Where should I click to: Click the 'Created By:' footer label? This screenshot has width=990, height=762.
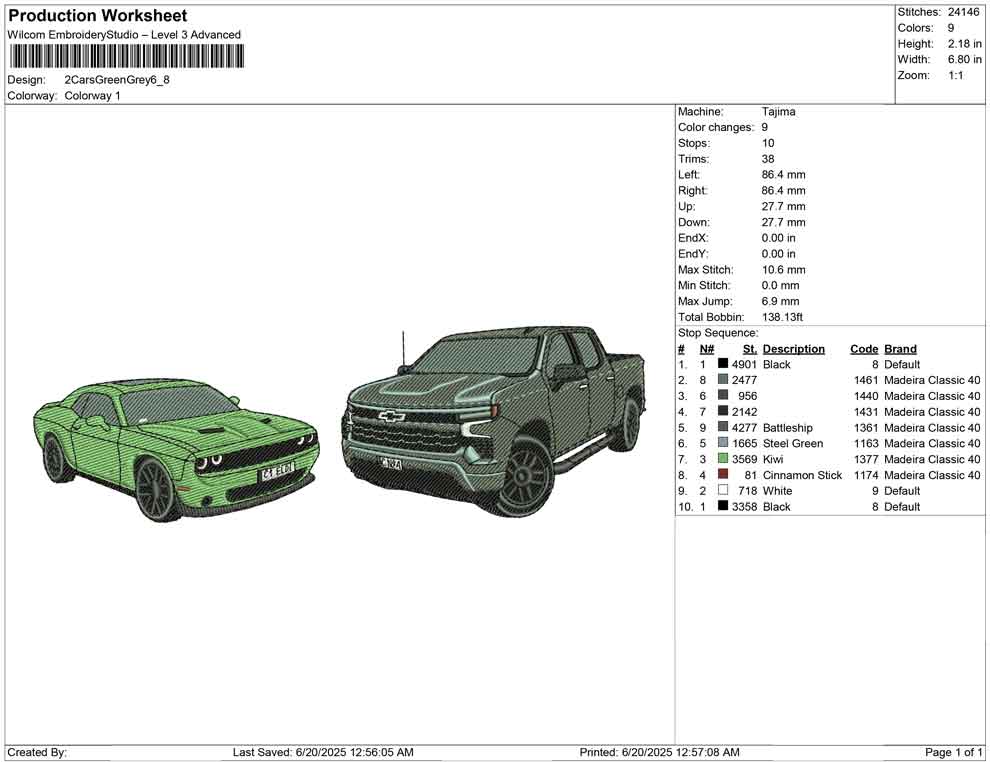(37, 752)
